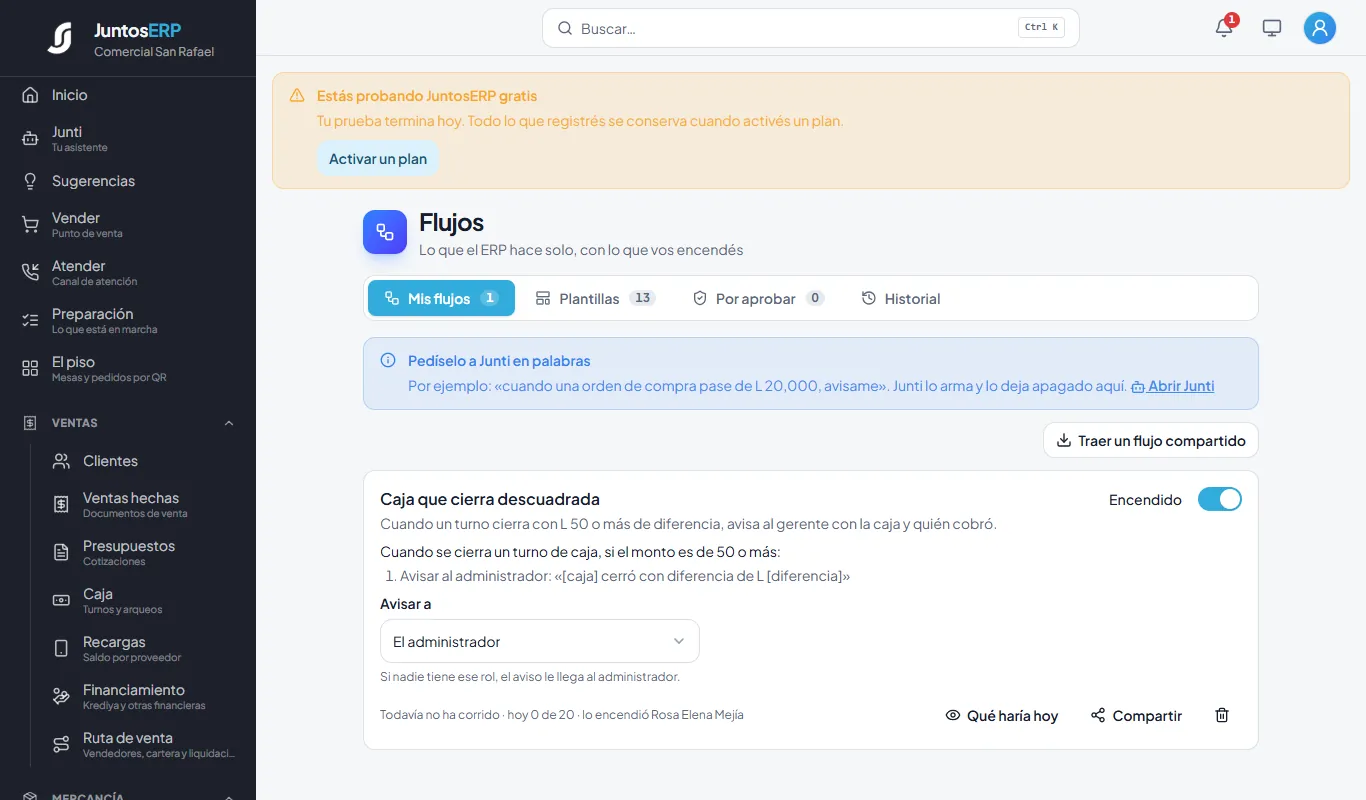Click the JuntosERP logo
The height and width of the screenshot is (800, 1366).
pos(60,38)
